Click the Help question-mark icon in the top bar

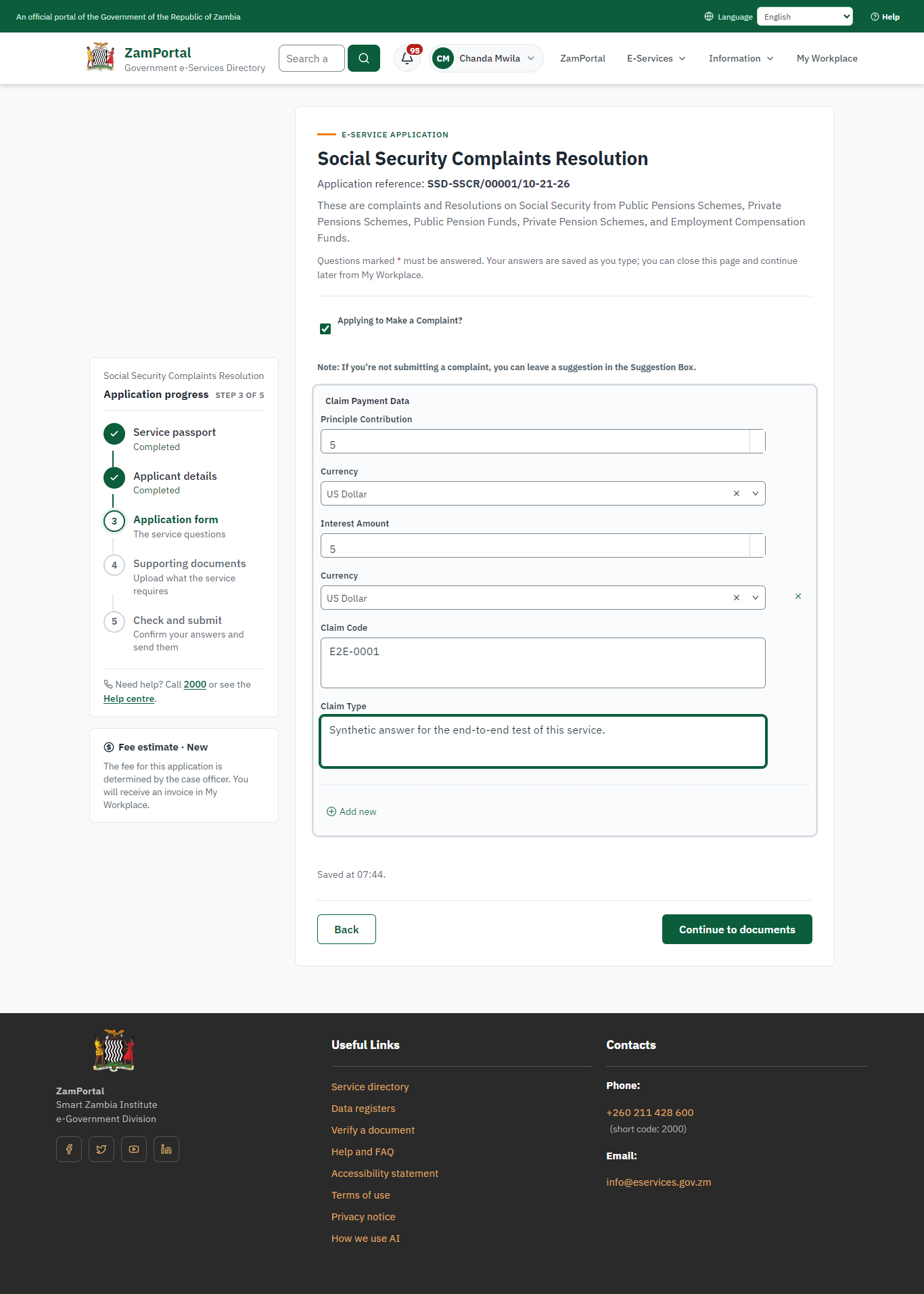tap(875, 17)
